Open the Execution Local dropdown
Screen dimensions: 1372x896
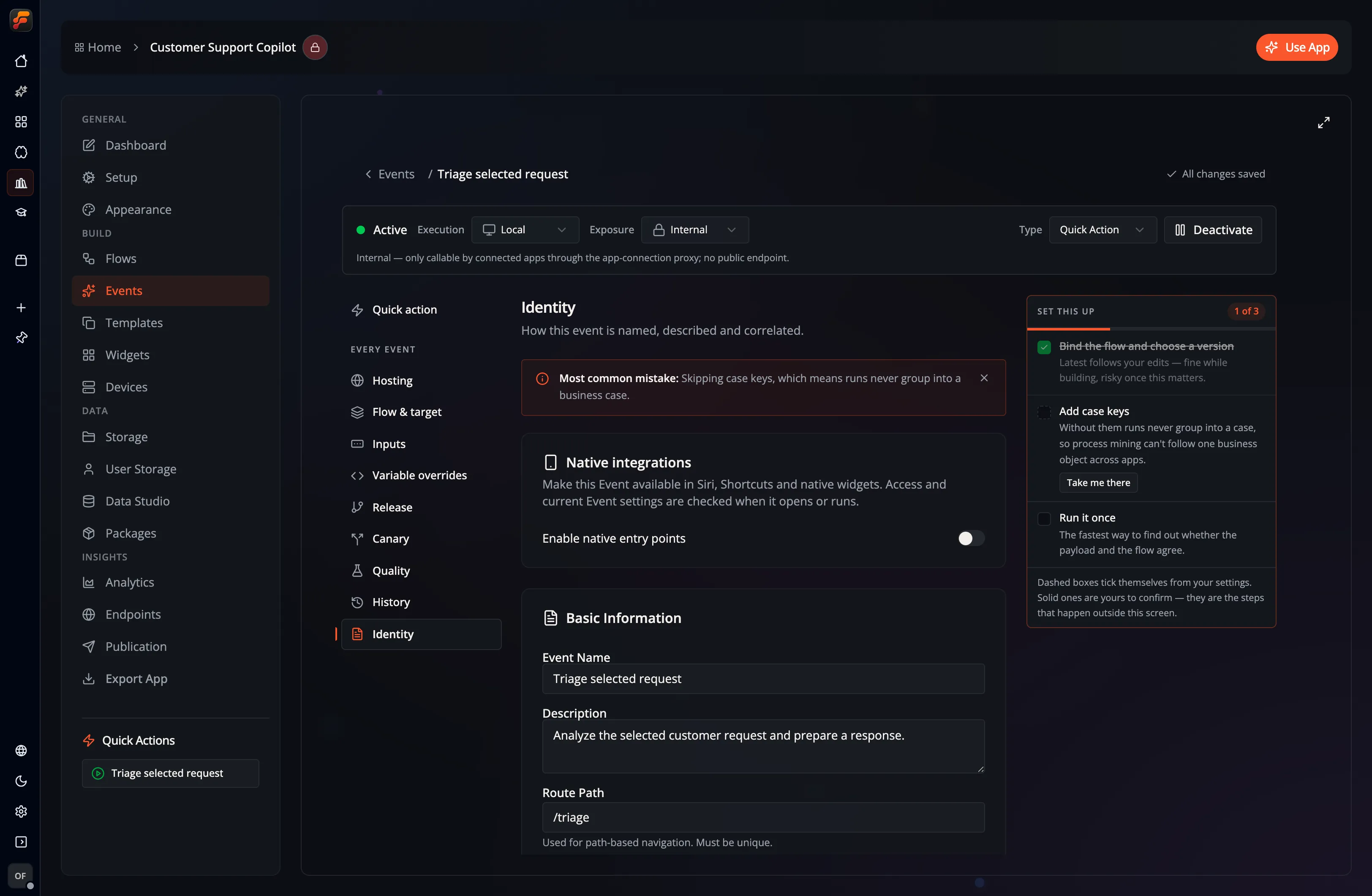click(x=525, y=229)
